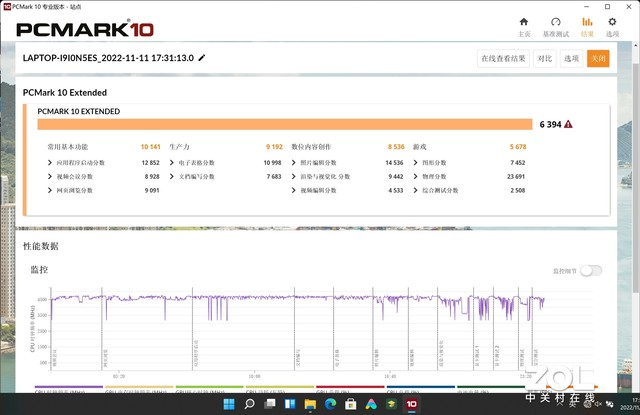Click the 游戏 score 5 678
This screenshot has width=640, height=415.
(x=518, y=147)
